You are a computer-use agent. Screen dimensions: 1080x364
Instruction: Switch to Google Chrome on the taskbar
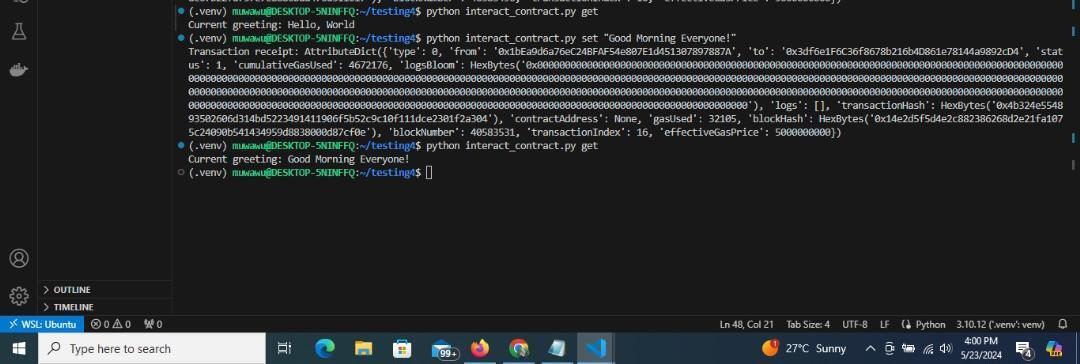(x=518, y=348)
